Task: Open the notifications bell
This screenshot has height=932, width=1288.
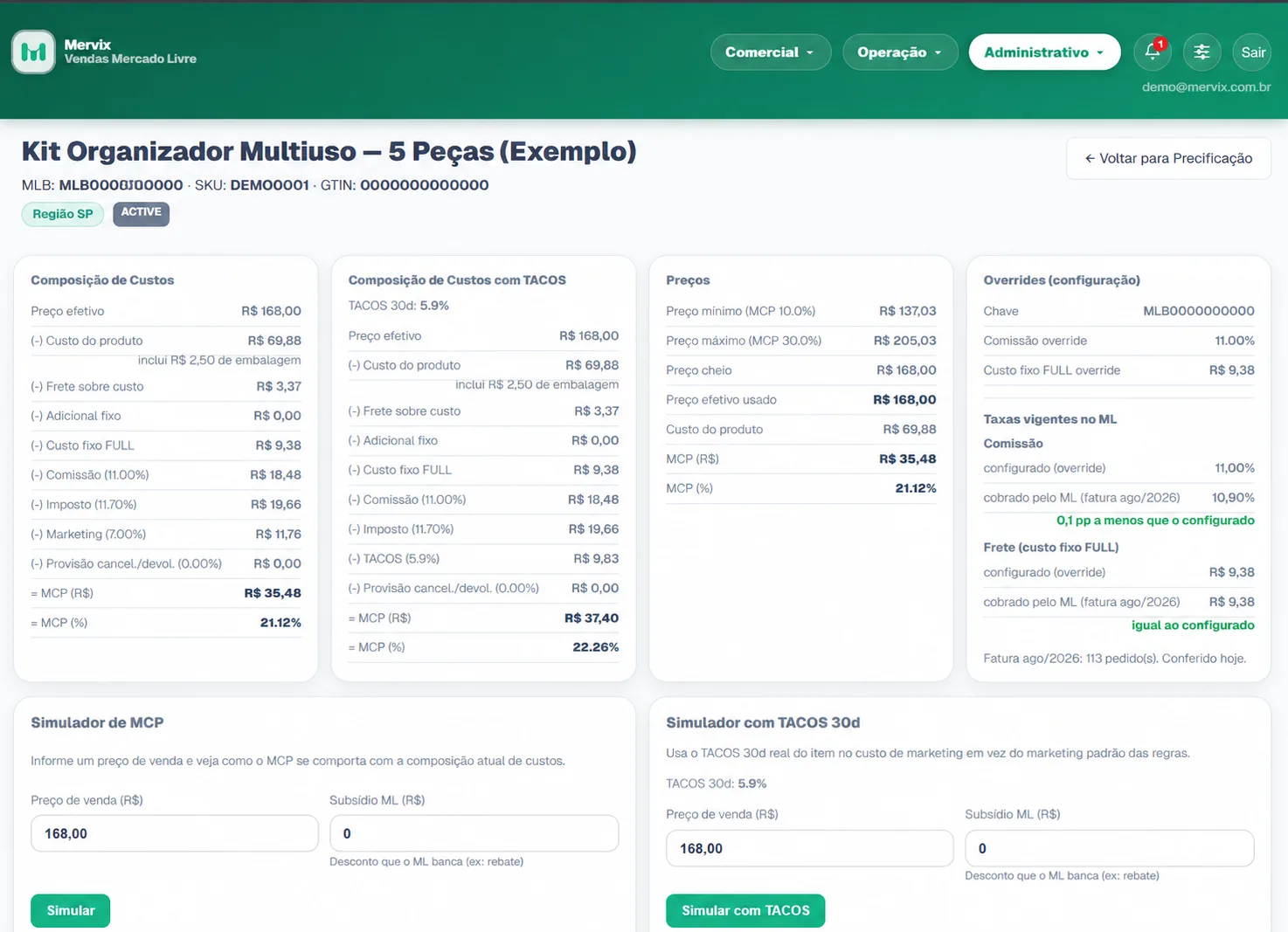Action: [x=1153, y=52]
